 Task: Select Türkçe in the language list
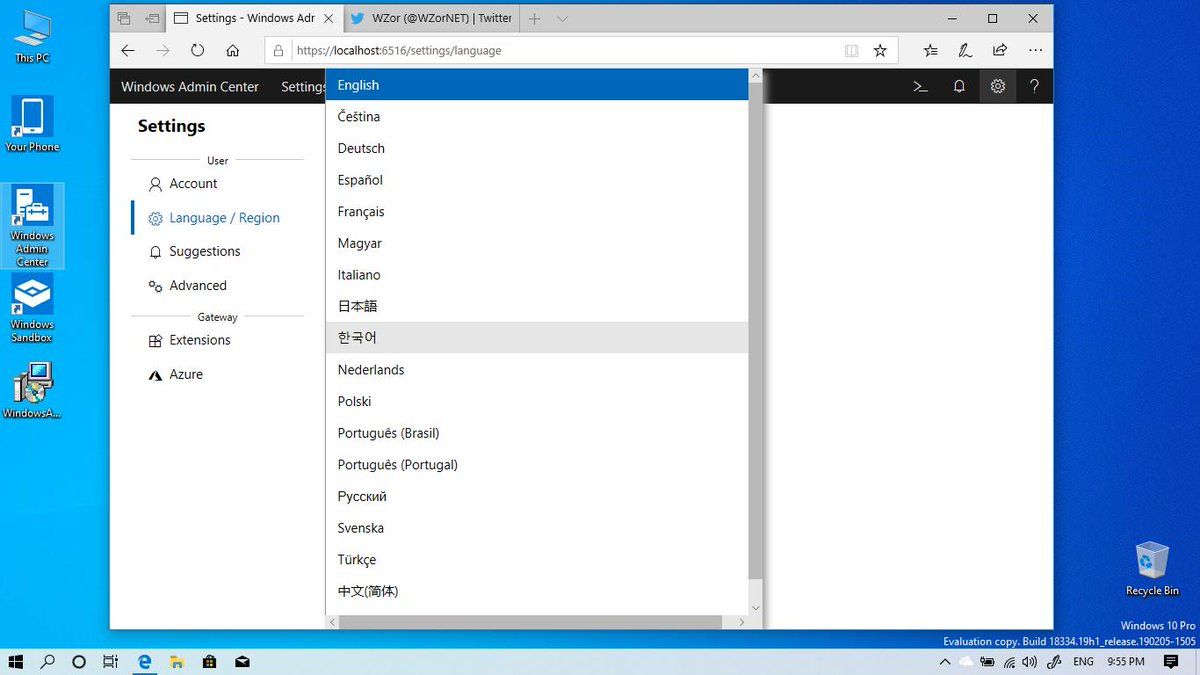coord(537,560)
